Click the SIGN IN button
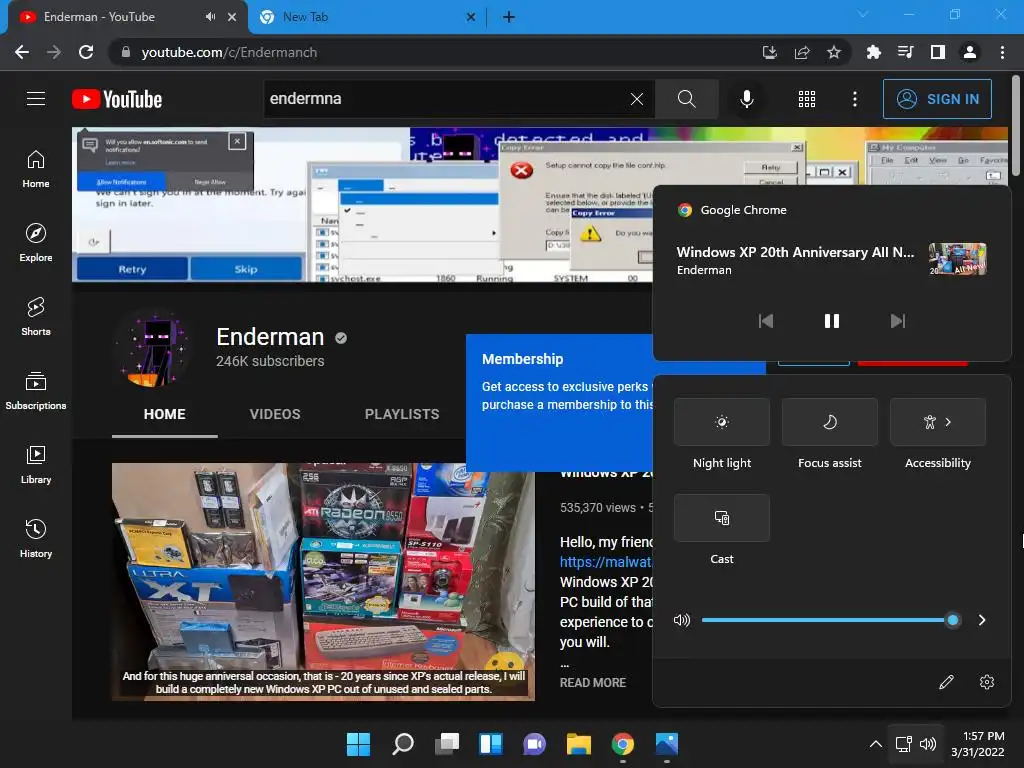The width and height of the screenshot is (1024, 768). click(x=937, y=99)
